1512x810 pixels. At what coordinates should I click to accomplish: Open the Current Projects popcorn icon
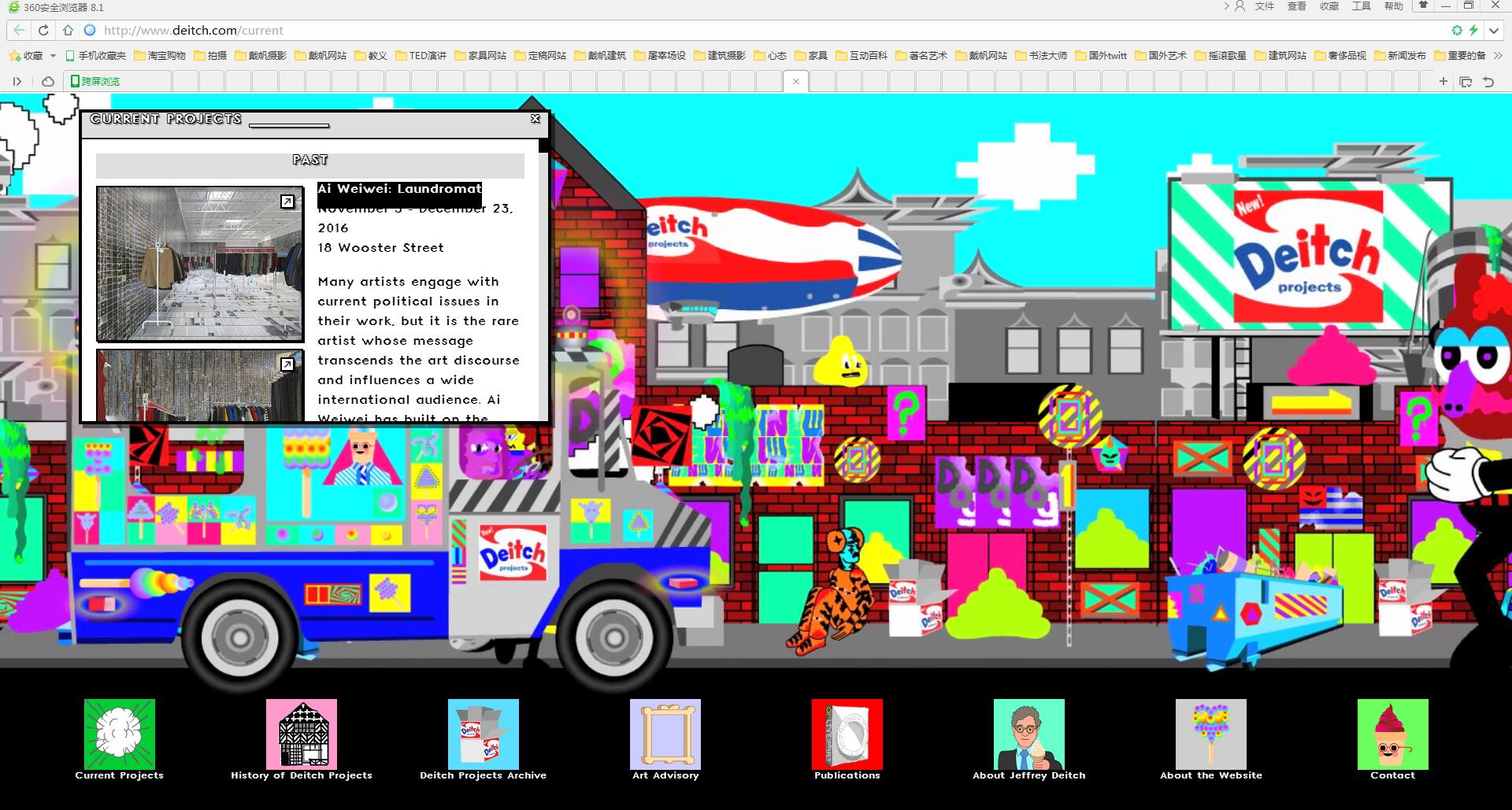pyautogui.click(x=120, y=734)
